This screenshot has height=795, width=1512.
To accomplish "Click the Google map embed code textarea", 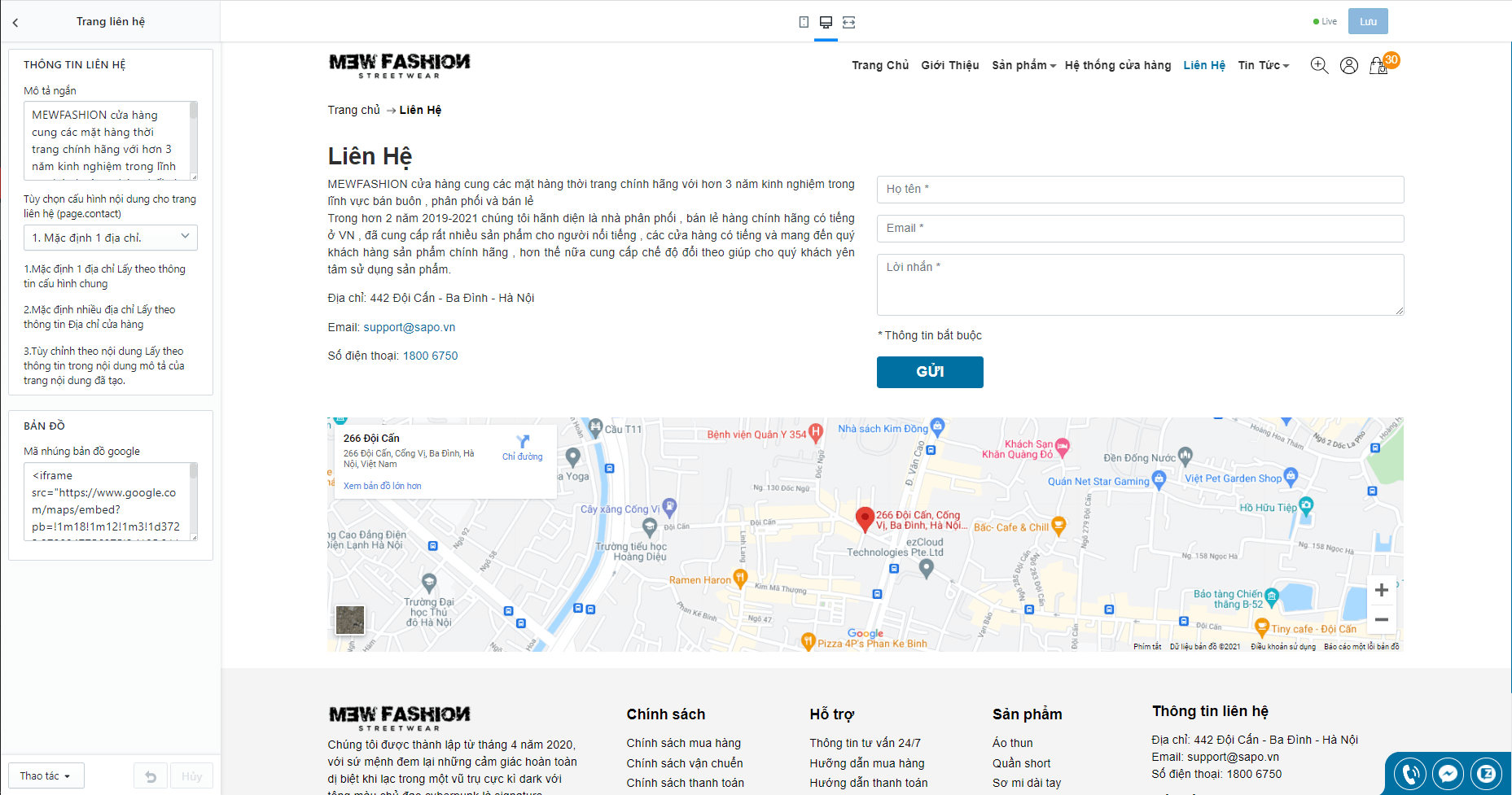I will point(111,501).
